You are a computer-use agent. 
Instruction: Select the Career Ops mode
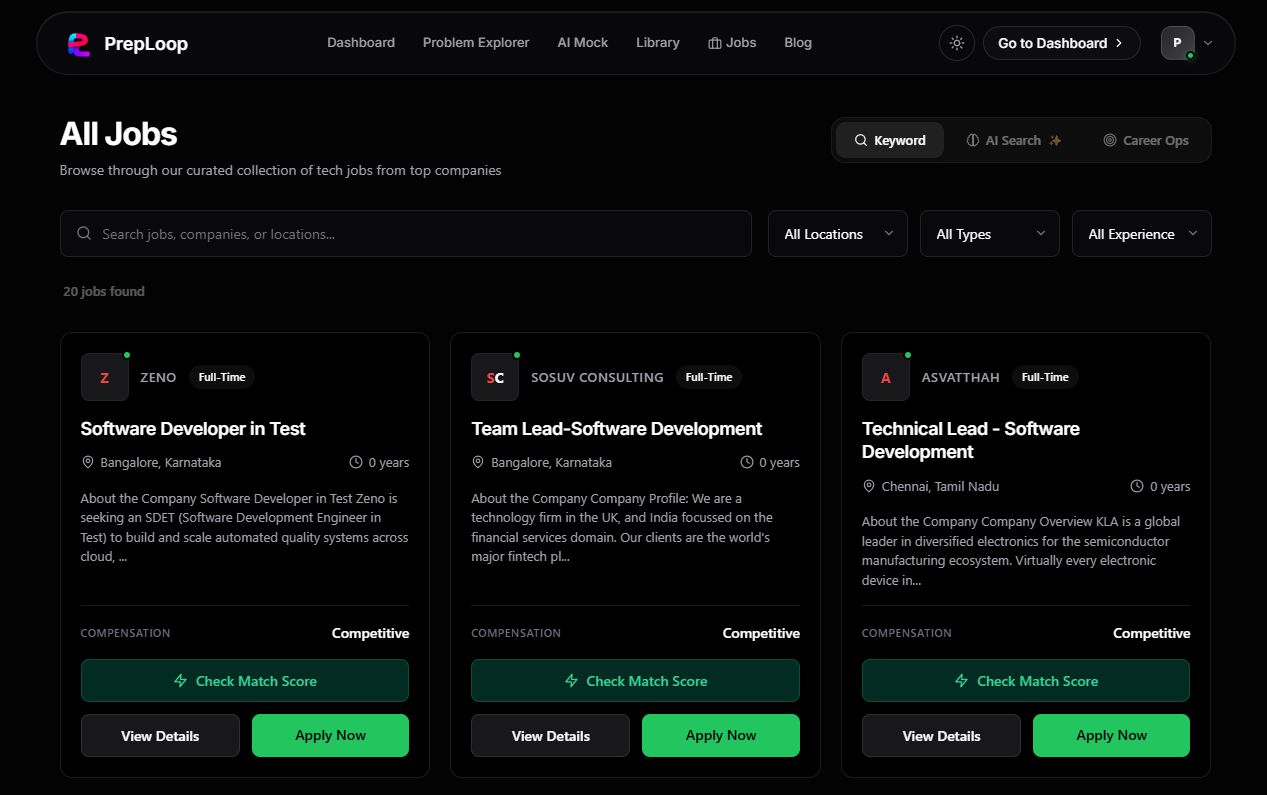[1145, 140]
